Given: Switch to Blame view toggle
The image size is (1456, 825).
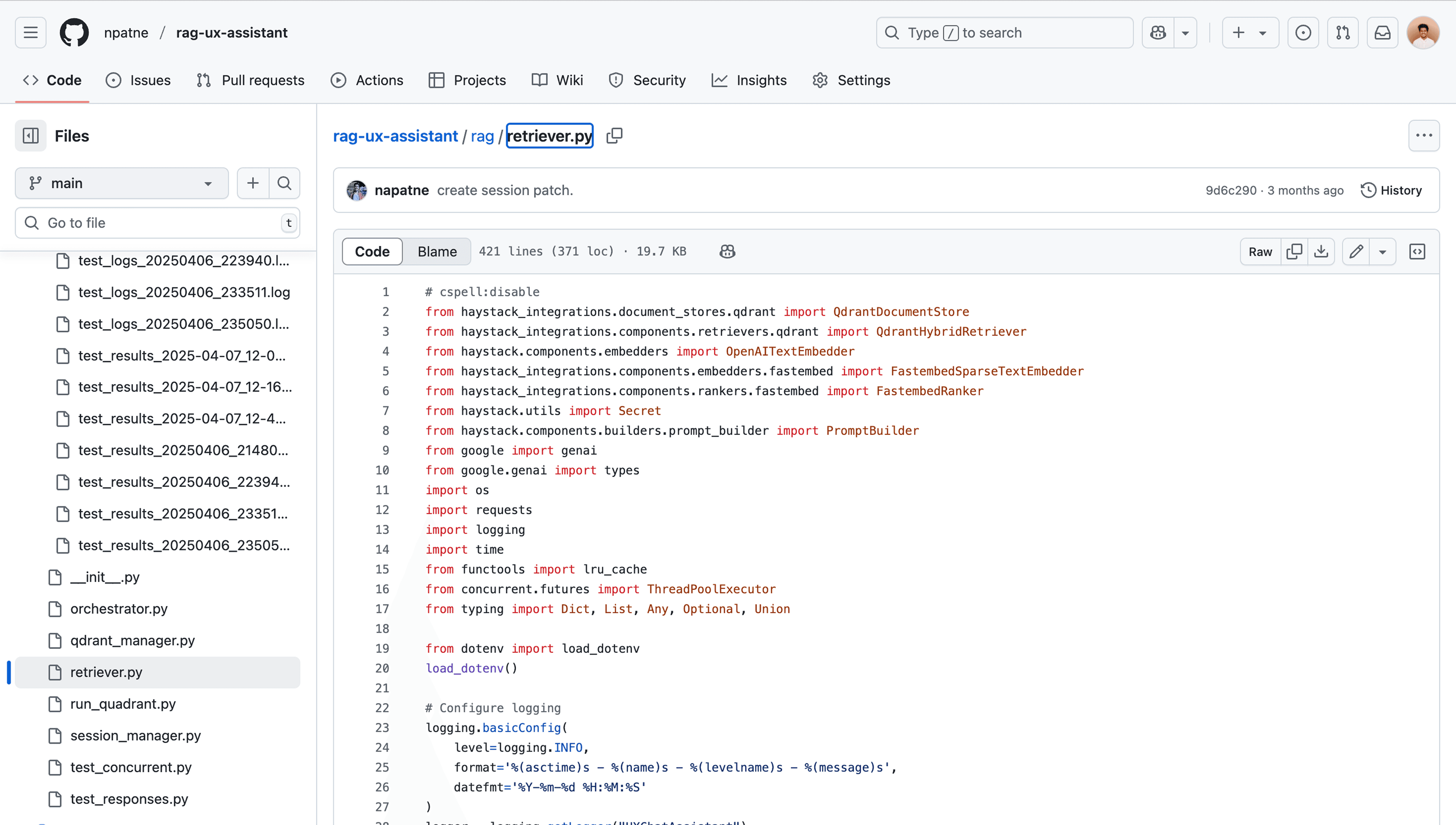Looking at the screenshot, I should [x=437, y=252].
